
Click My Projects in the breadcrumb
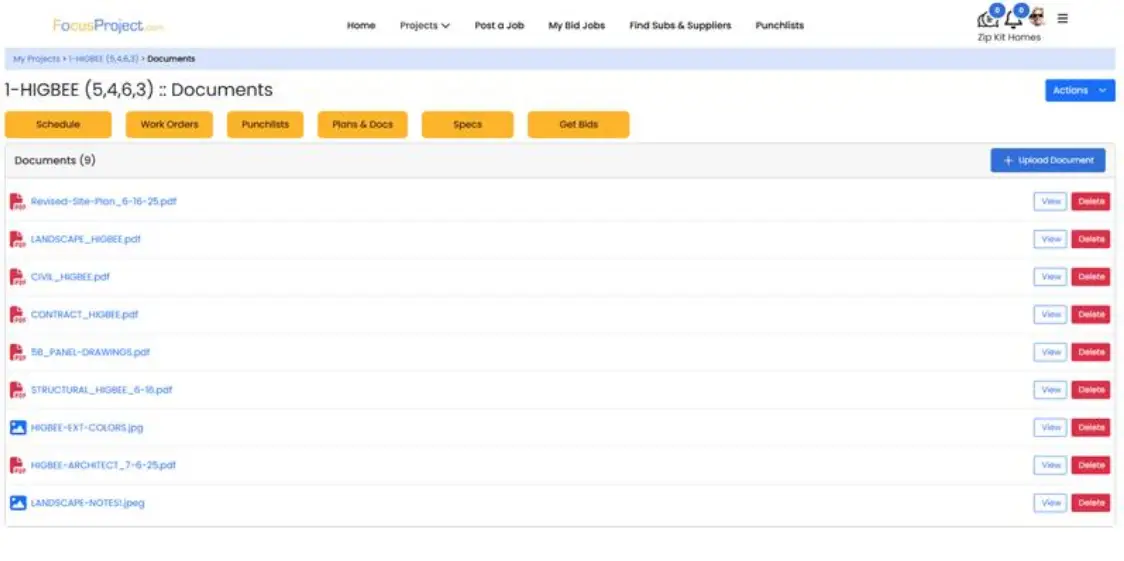click(x=36, y=59)
